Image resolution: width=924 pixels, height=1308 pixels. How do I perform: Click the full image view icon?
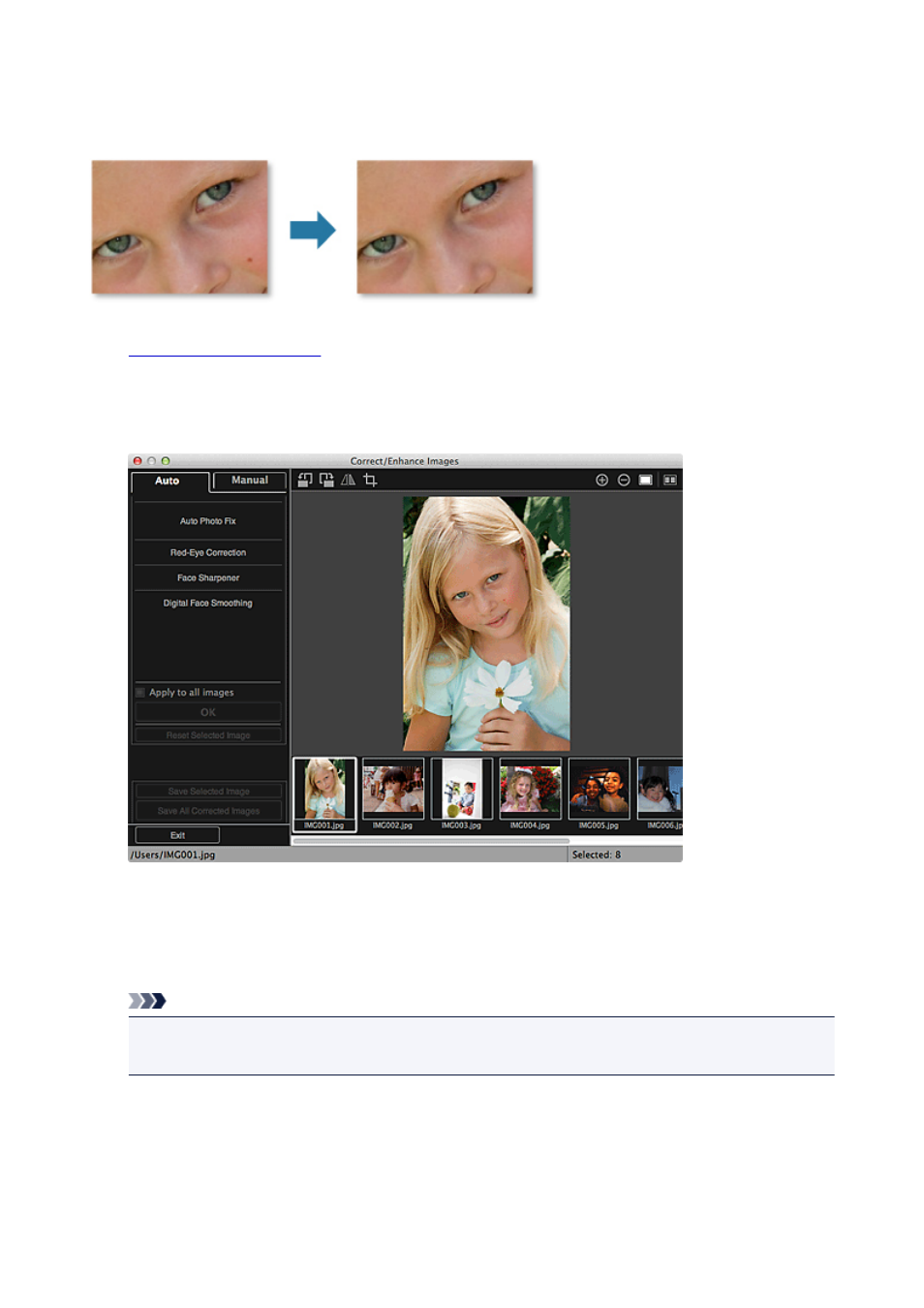click(x=646, y=481)
